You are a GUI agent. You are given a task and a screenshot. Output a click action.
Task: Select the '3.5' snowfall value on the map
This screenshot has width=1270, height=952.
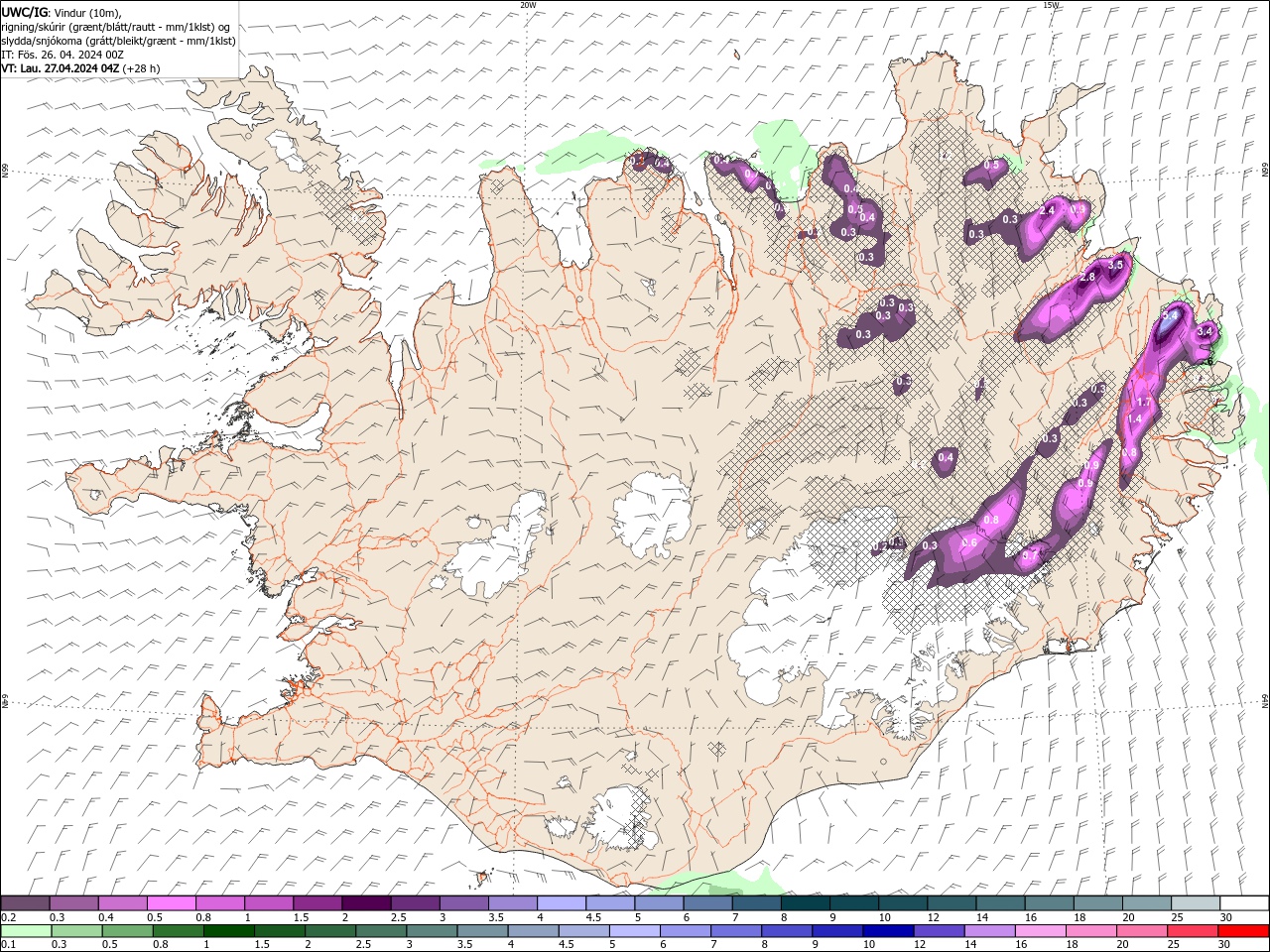(x=1115, y=265)
